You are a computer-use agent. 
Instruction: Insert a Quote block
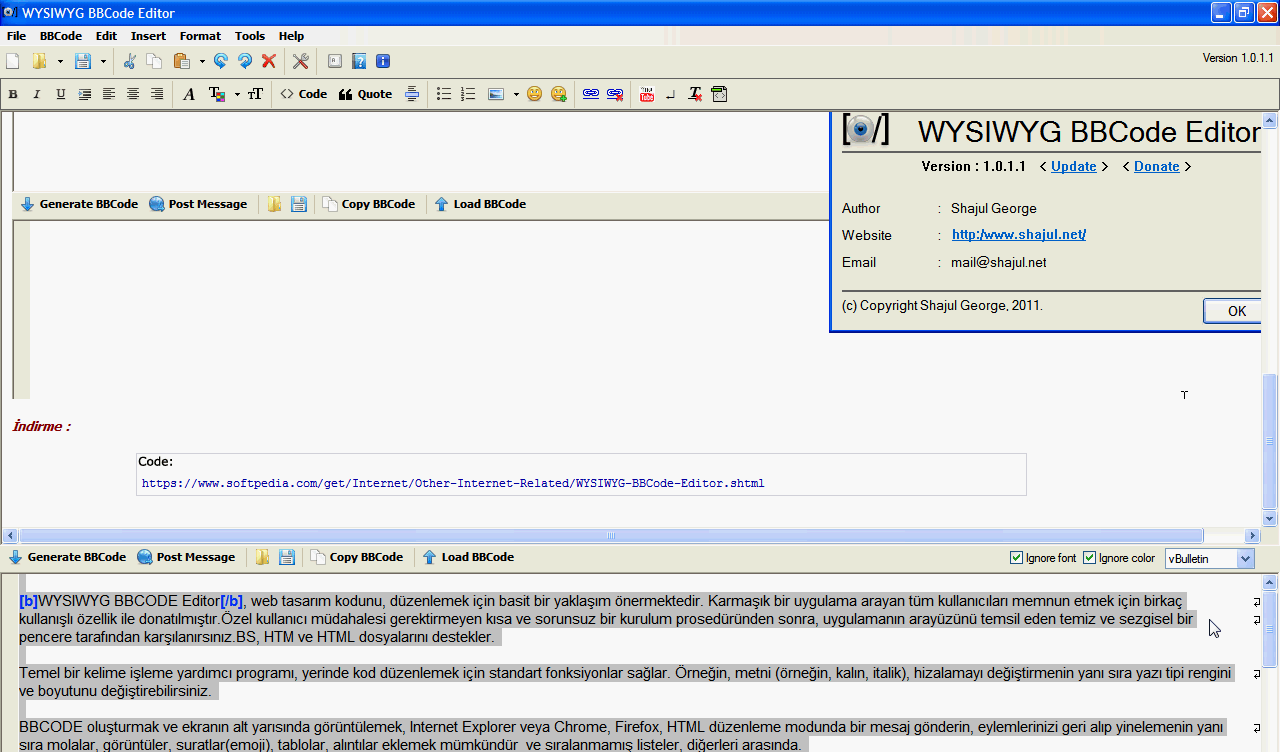(365, 95)
